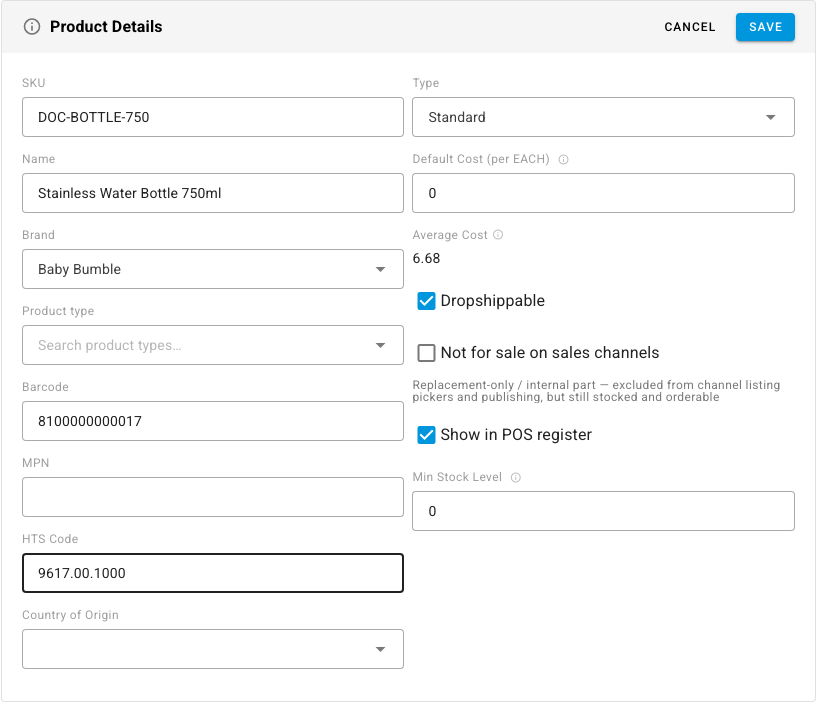The width and height of the screenshot is (817, 702).
Task: Click the Replacement-only helper description text
Action: pos(596,391)
